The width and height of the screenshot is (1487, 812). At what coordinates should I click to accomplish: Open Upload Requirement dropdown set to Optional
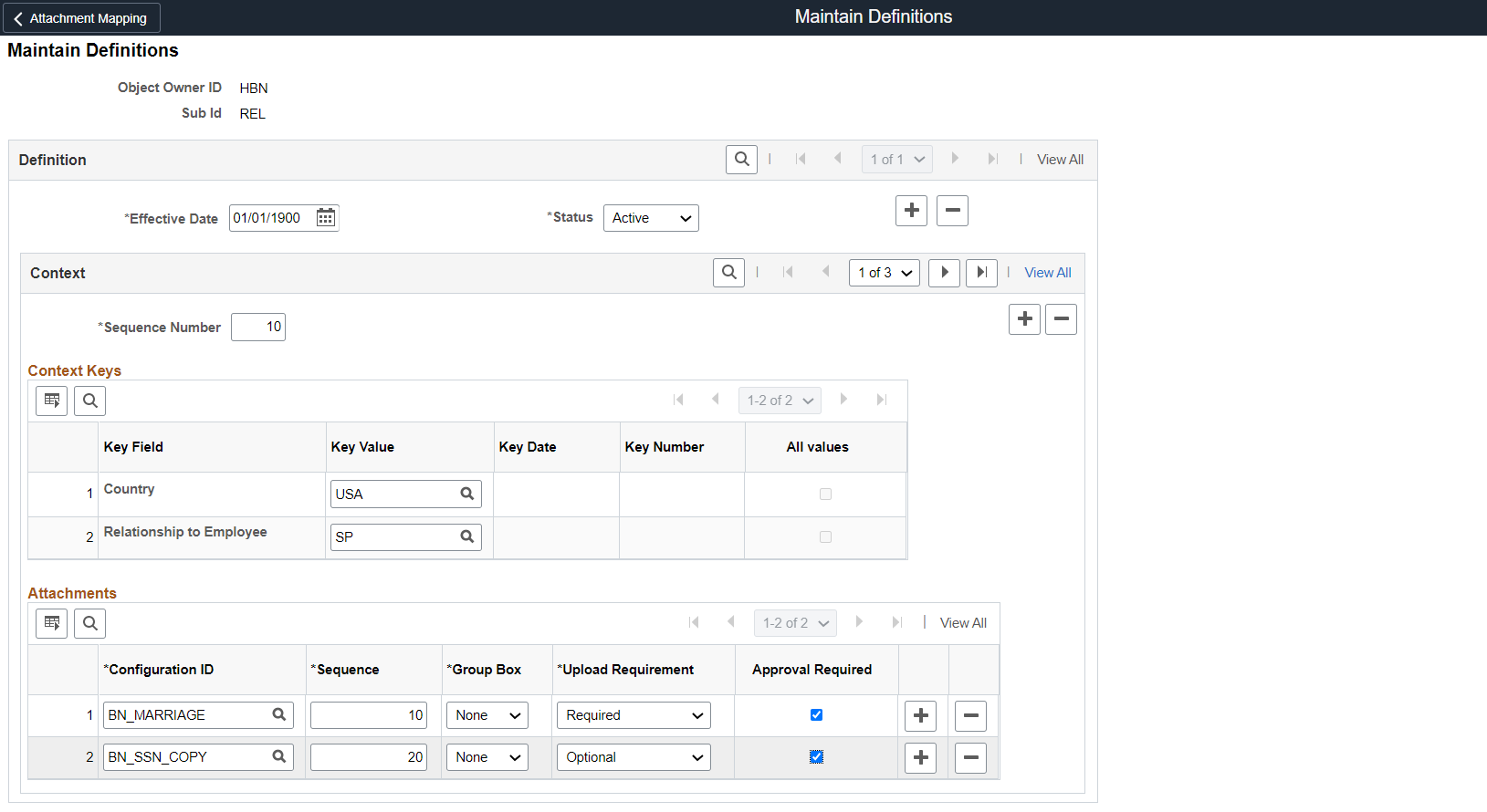pyautogui.click(x=634, y=757)
